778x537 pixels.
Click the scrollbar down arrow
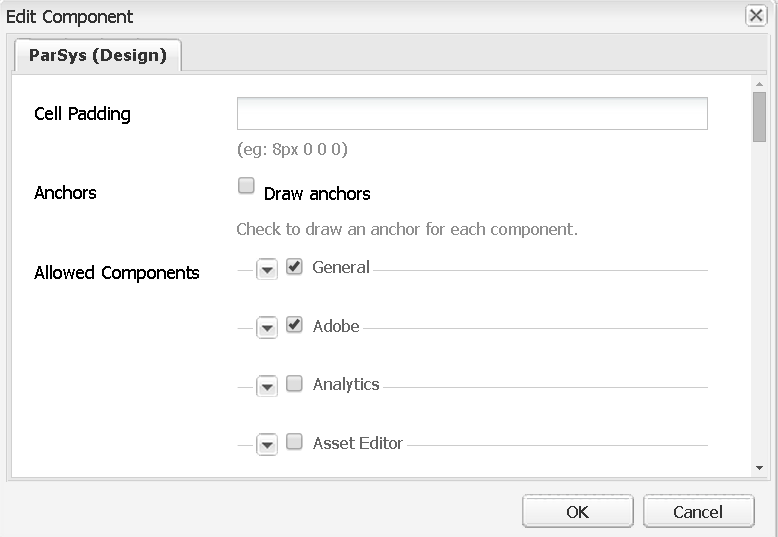759,467
